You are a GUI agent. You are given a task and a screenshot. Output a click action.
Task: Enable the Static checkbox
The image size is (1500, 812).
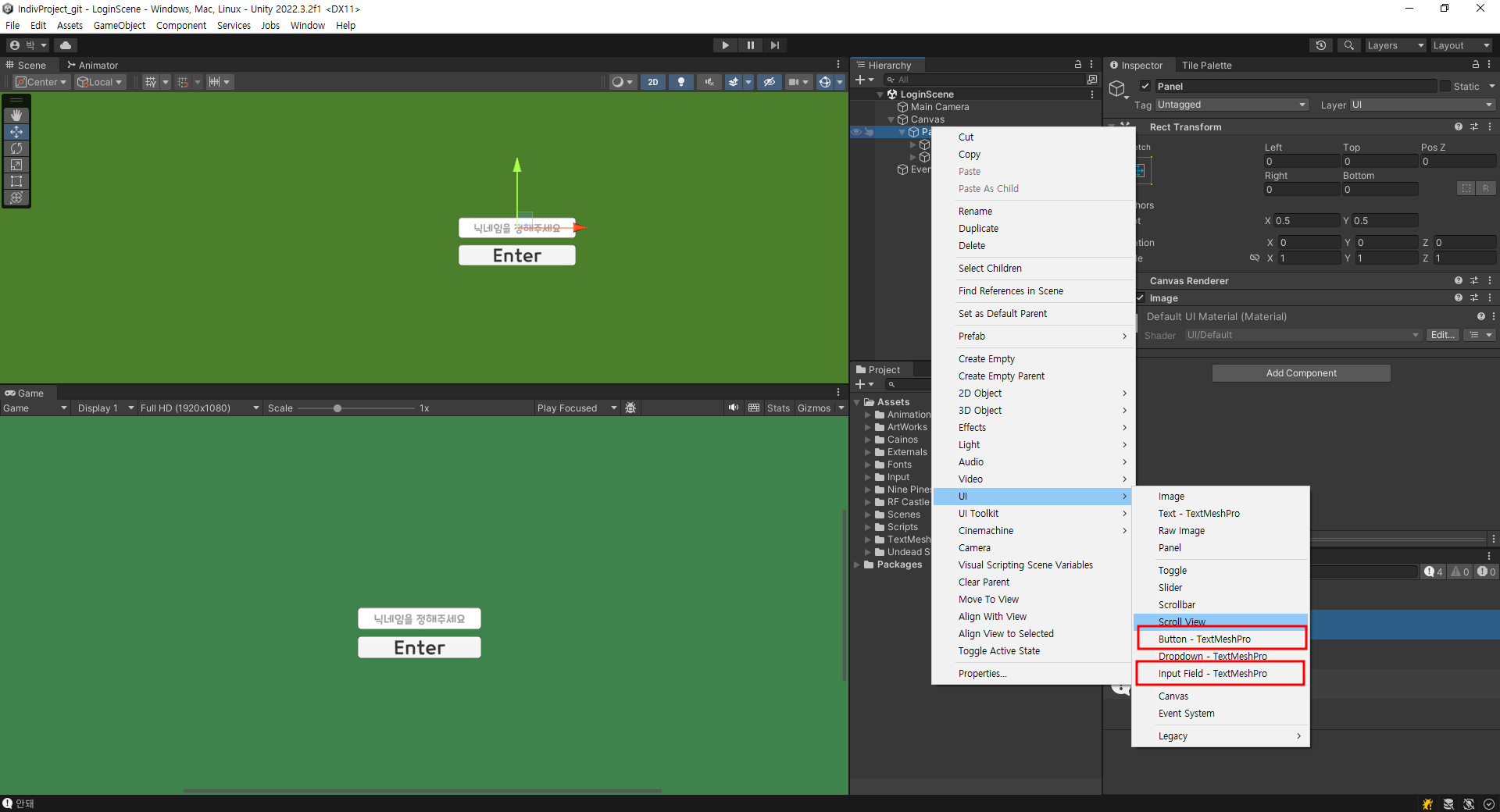click(x=1445, y=86)
